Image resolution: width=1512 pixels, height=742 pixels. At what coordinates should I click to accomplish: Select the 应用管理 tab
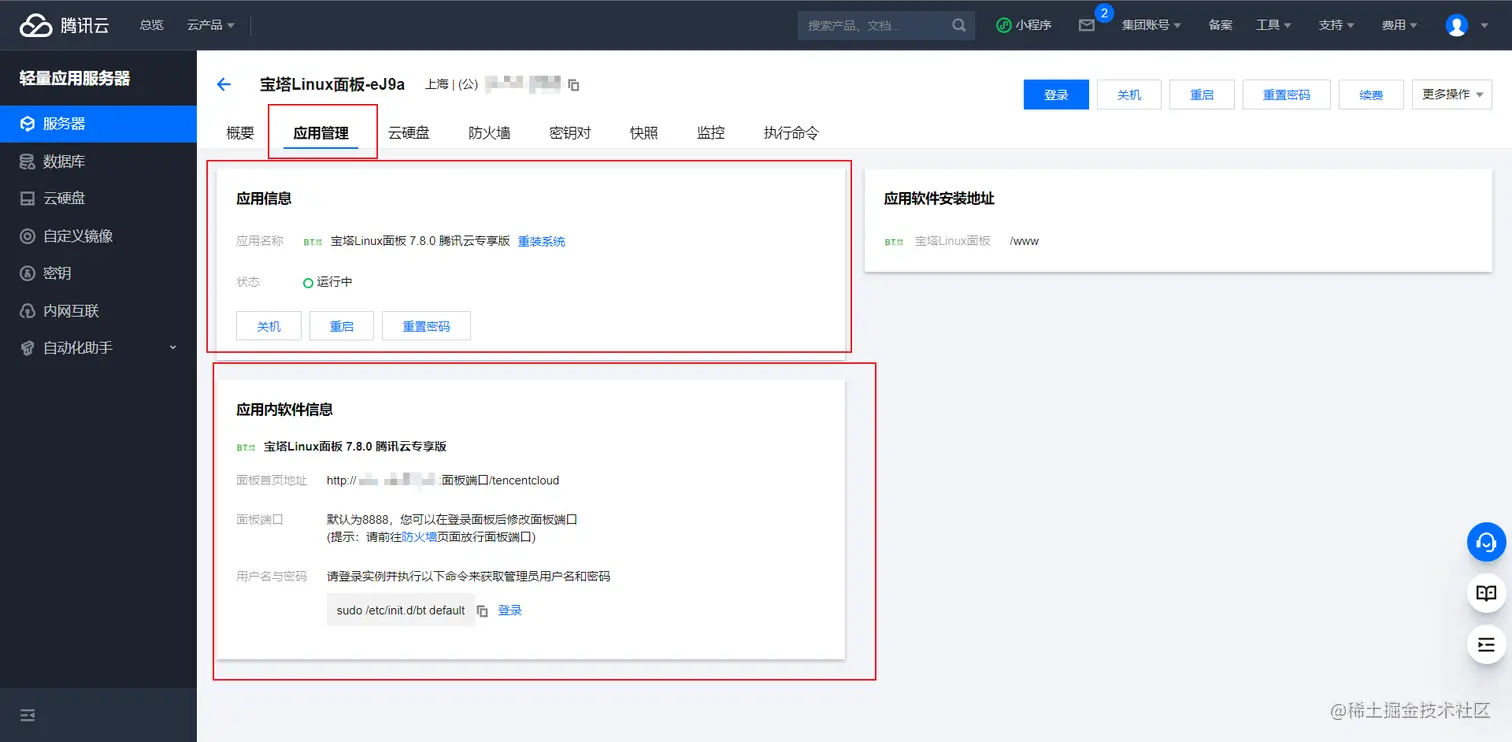click(321, 132)
